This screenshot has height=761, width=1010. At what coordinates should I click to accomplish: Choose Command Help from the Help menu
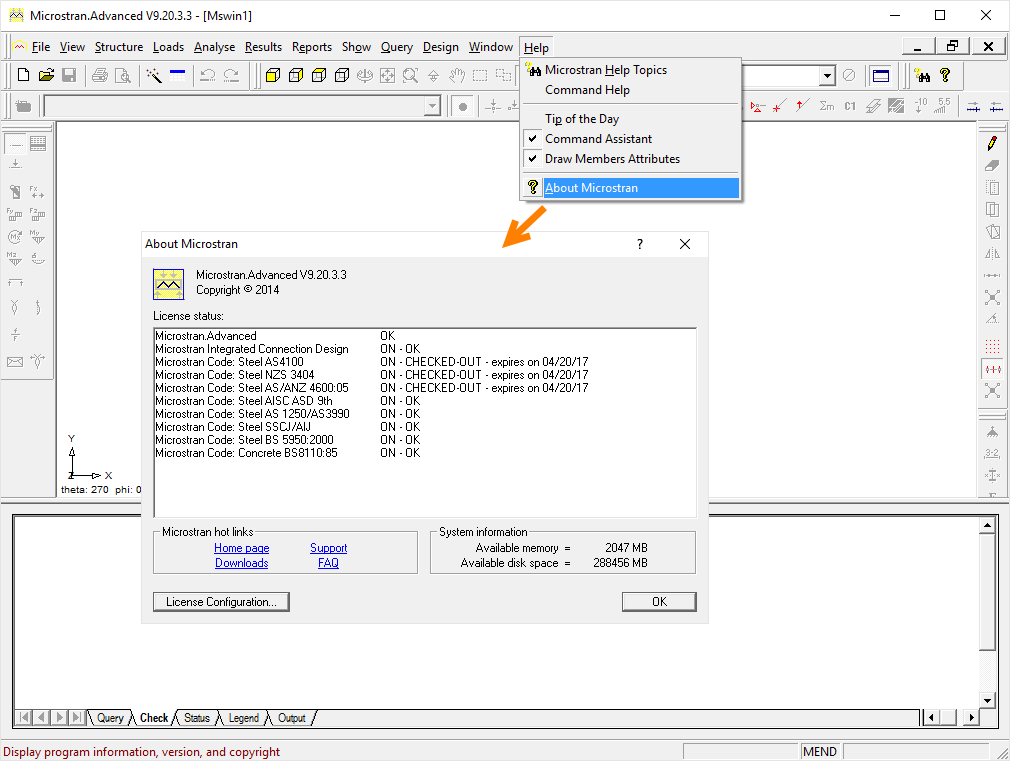click(x=631, y=90)
